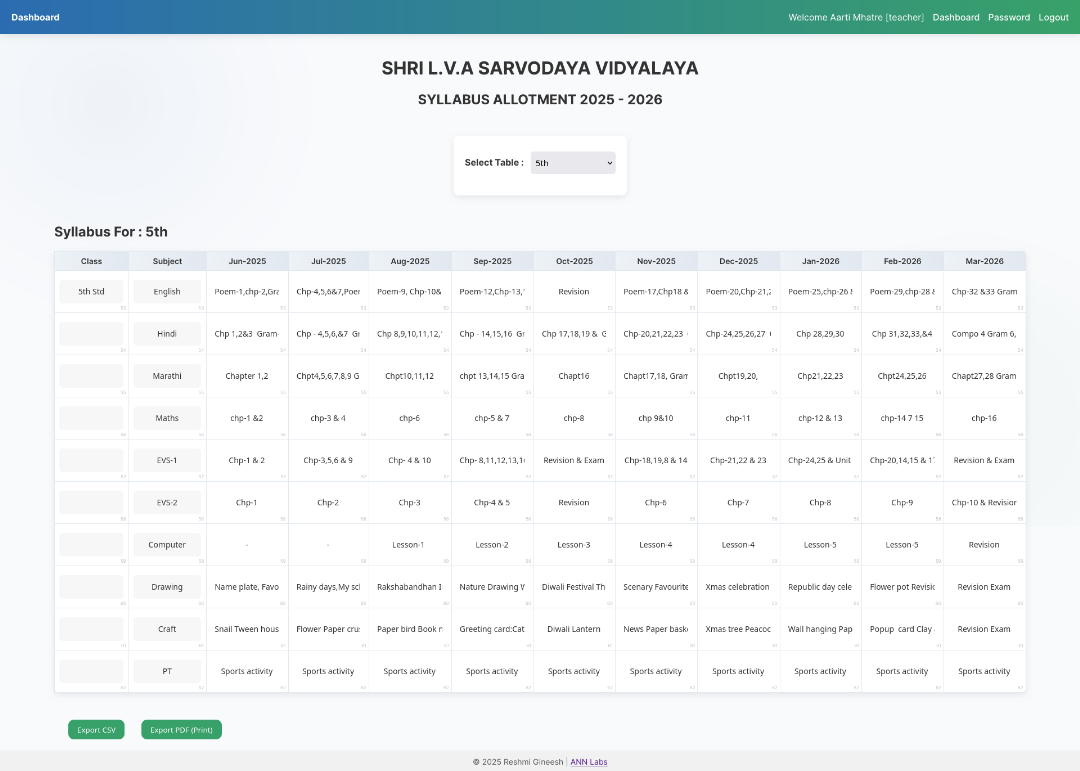1080x771 pixels.
Task: Open the Password menu item
Action: 1009,17
